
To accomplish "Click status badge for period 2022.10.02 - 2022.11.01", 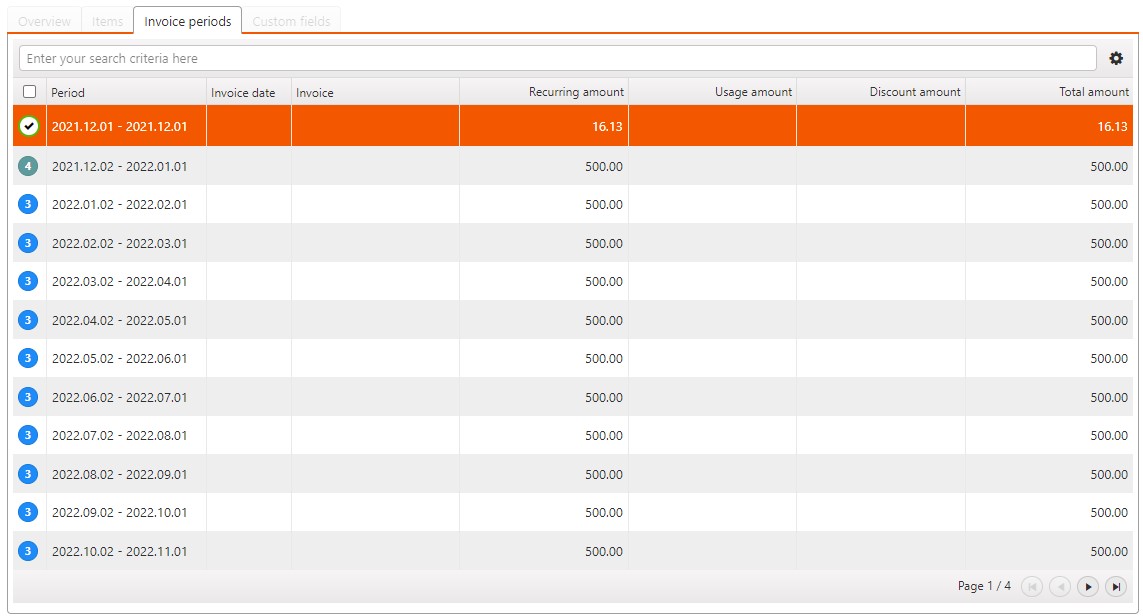I will click(28, 551).
